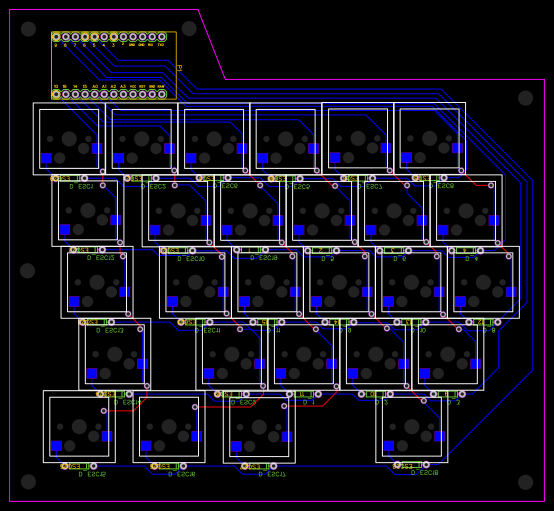
Task: Click the D_ESC13 diode label
Action: coord(110,331)
